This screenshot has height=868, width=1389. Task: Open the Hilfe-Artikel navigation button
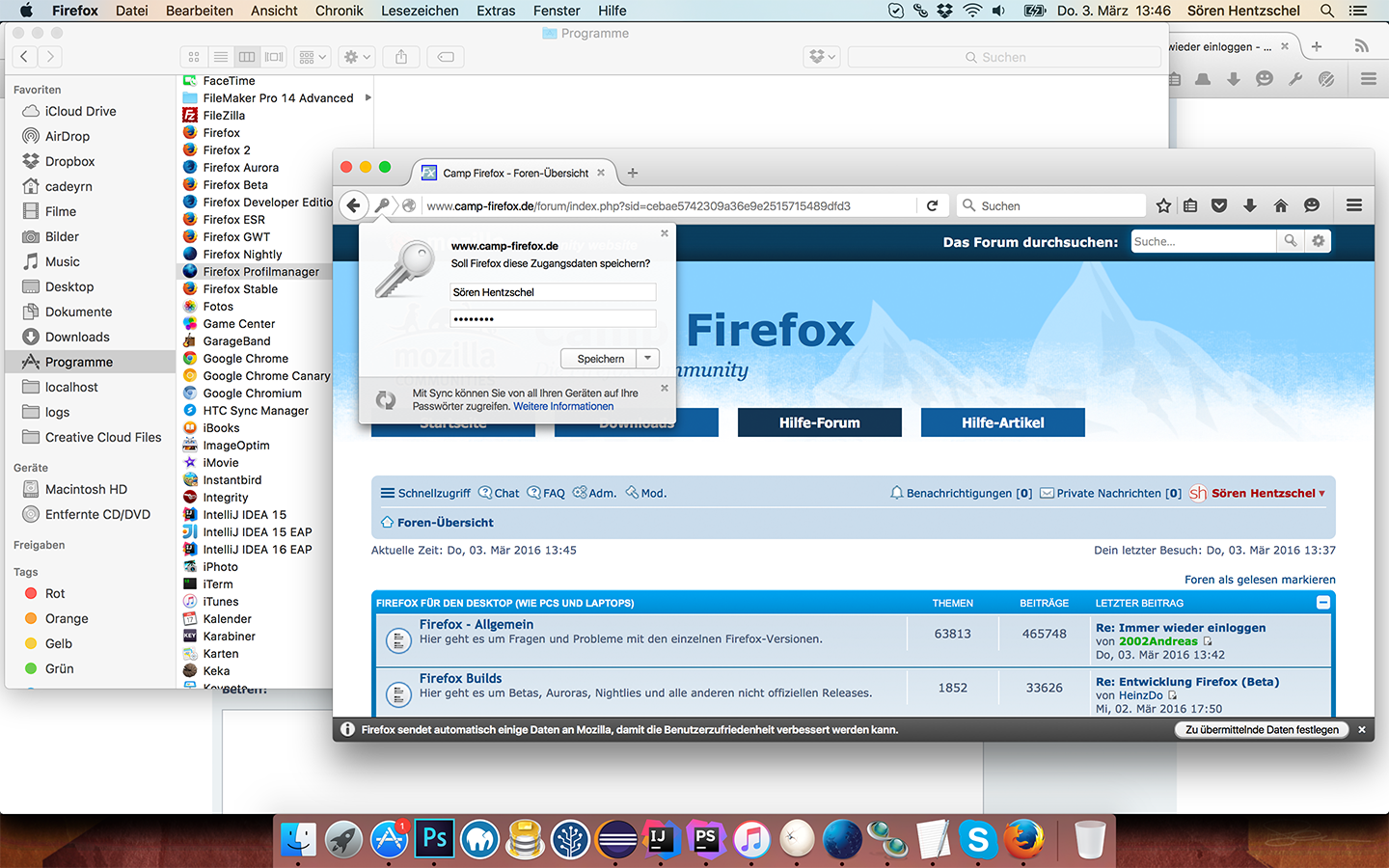pos(1003,422)
